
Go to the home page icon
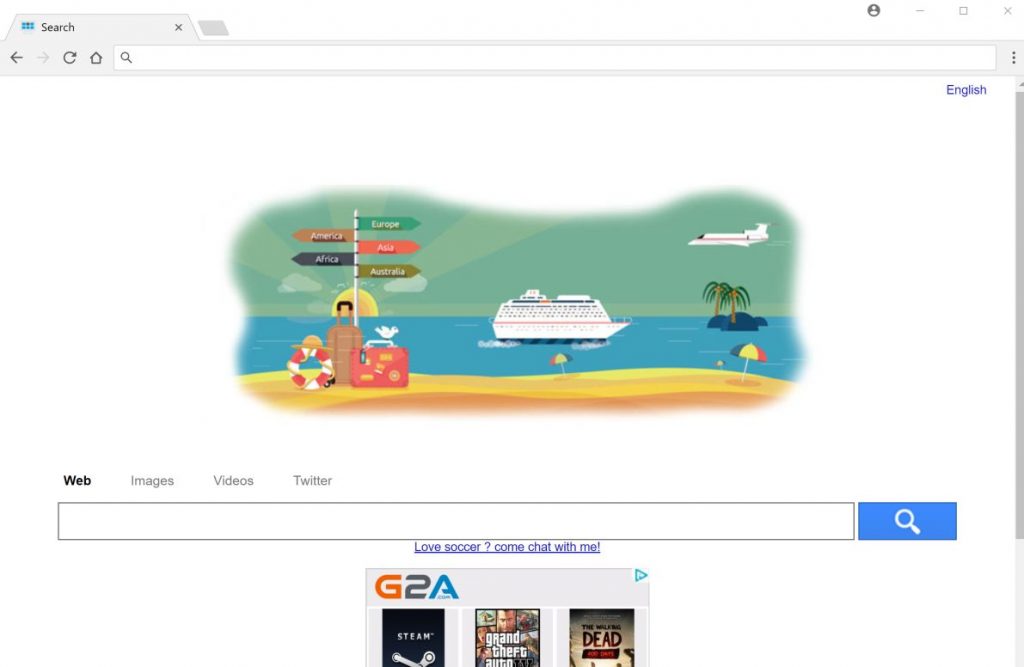click(x=96, y=57)
